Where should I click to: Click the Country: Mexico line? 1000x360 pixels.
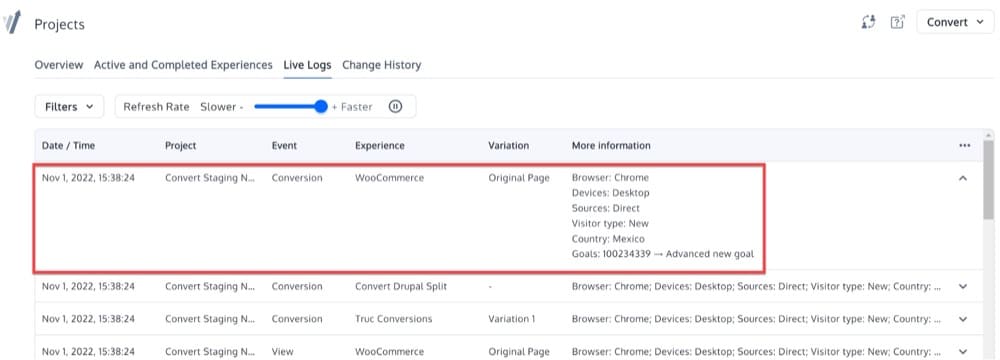pos(608,239)
